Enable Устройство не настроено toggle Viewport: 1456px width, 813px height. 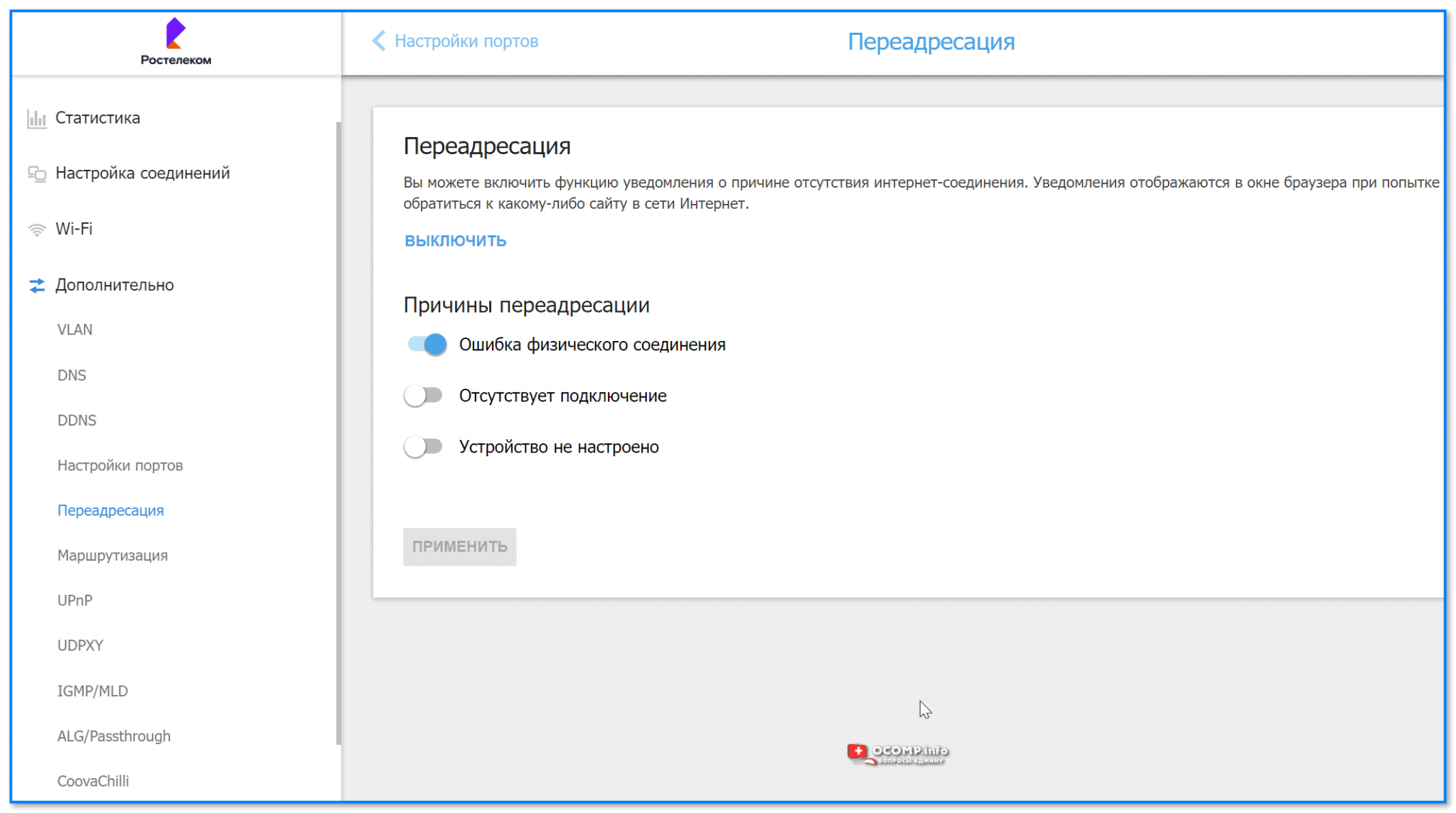423,447
